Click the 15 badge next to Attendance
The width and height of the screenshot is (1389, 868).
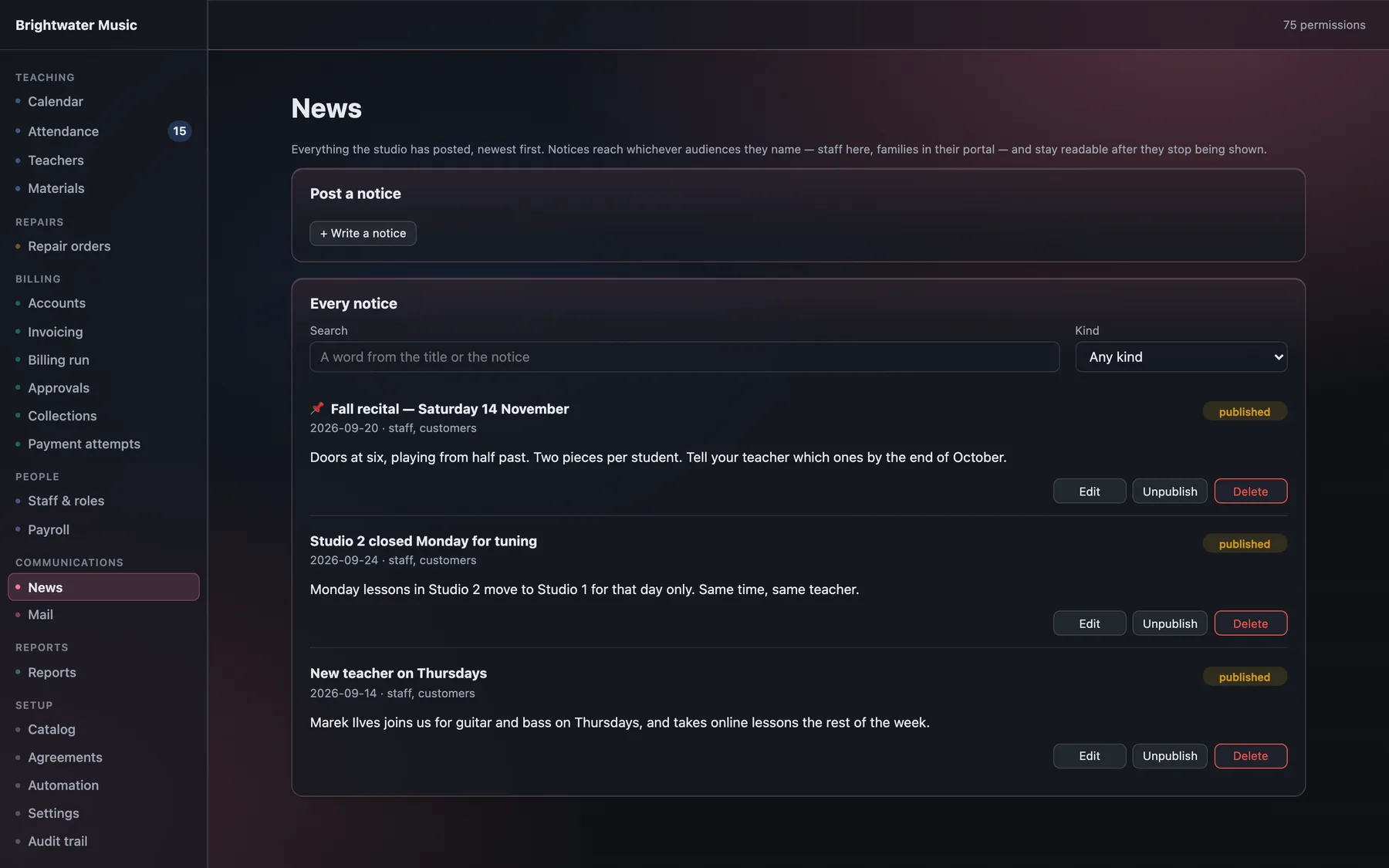(179, 131)
